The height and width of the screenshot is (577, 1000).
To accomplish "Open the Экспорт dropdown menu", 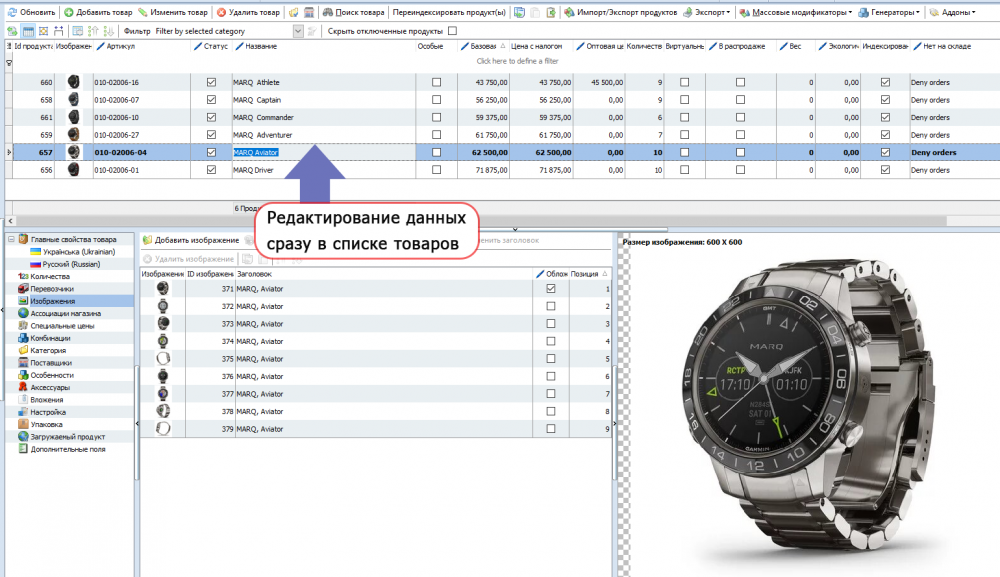I will (x=707, y=12).
